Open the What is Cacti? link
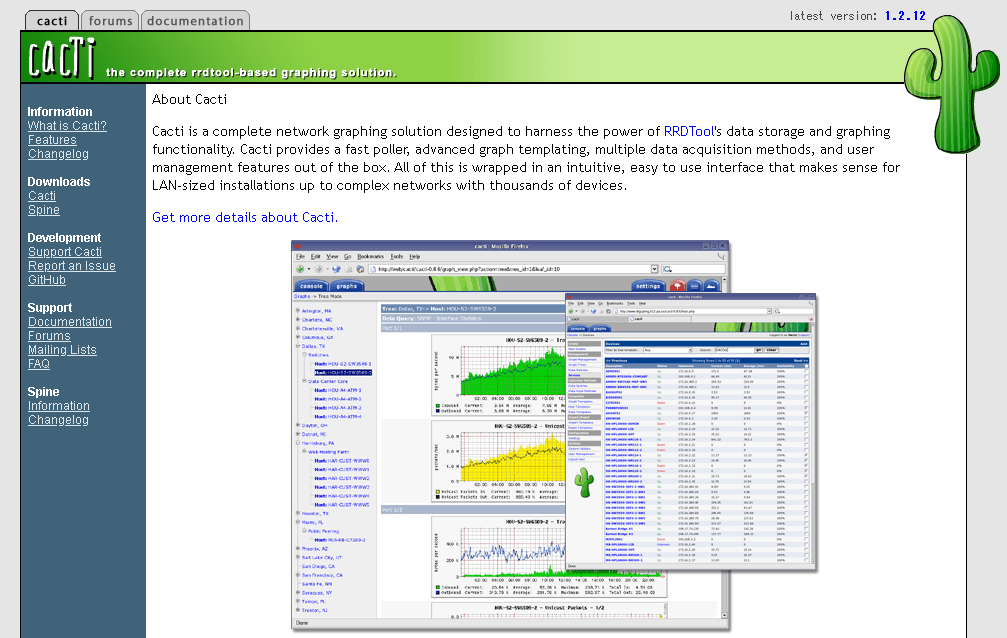The height and width of the screenshot is (638, 1007). pos(67,126)
